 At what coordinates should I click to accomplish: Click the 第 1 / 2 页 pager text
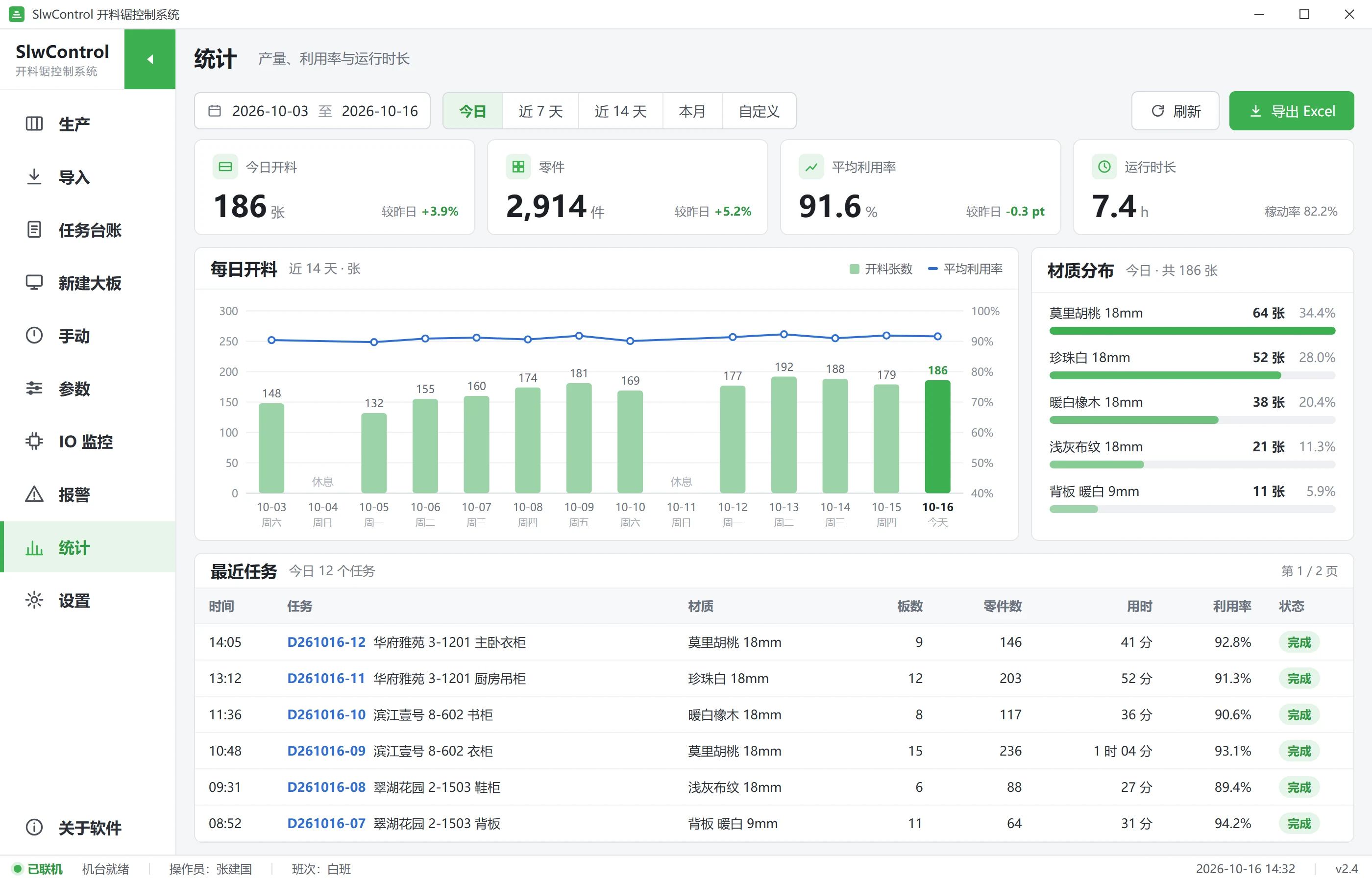pos(1309,571)
